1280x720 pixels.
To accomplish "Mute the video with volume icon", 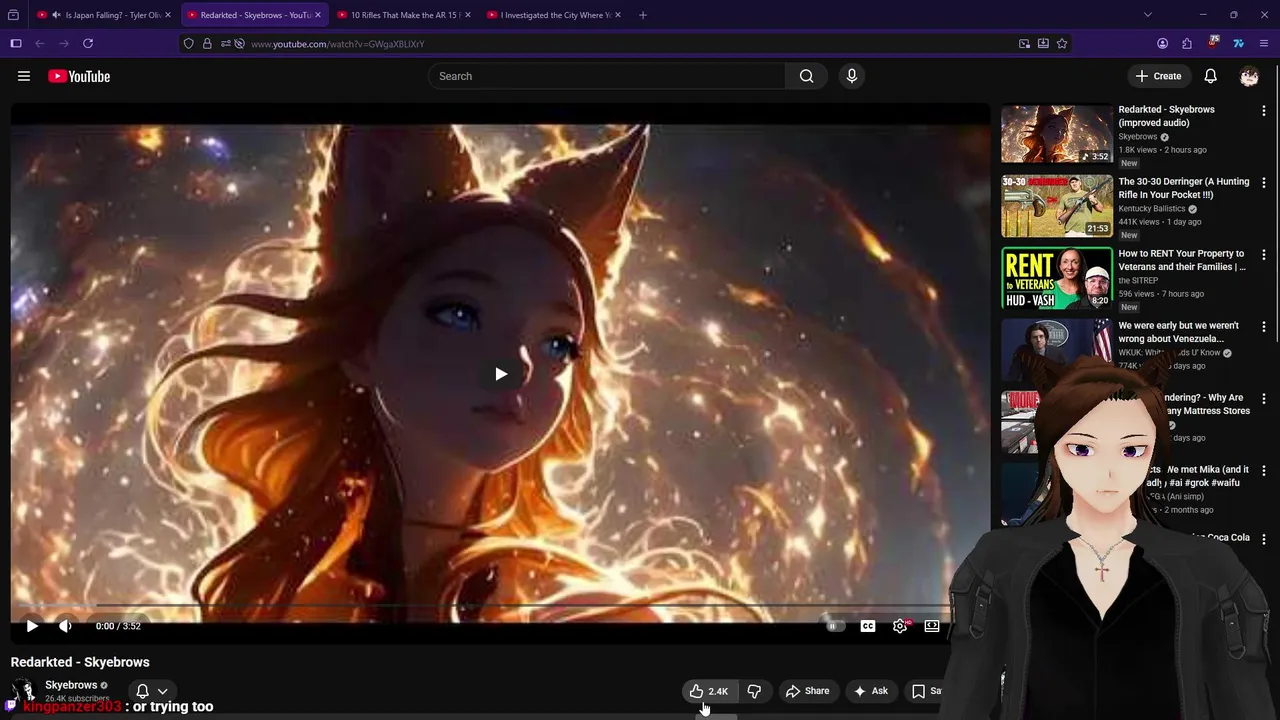I will pos(65,626).
